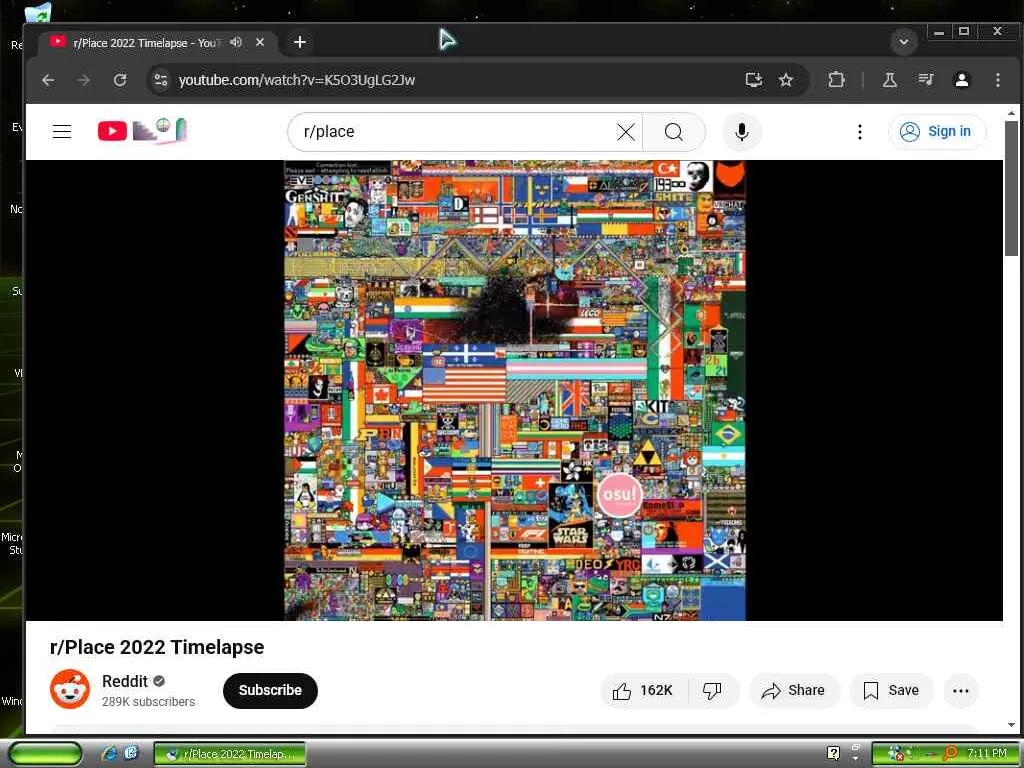Launch Internet Explorer from quick launch
Viewport: 1024px width, 768px height.
pyautogui.click(x=109, y=754)
